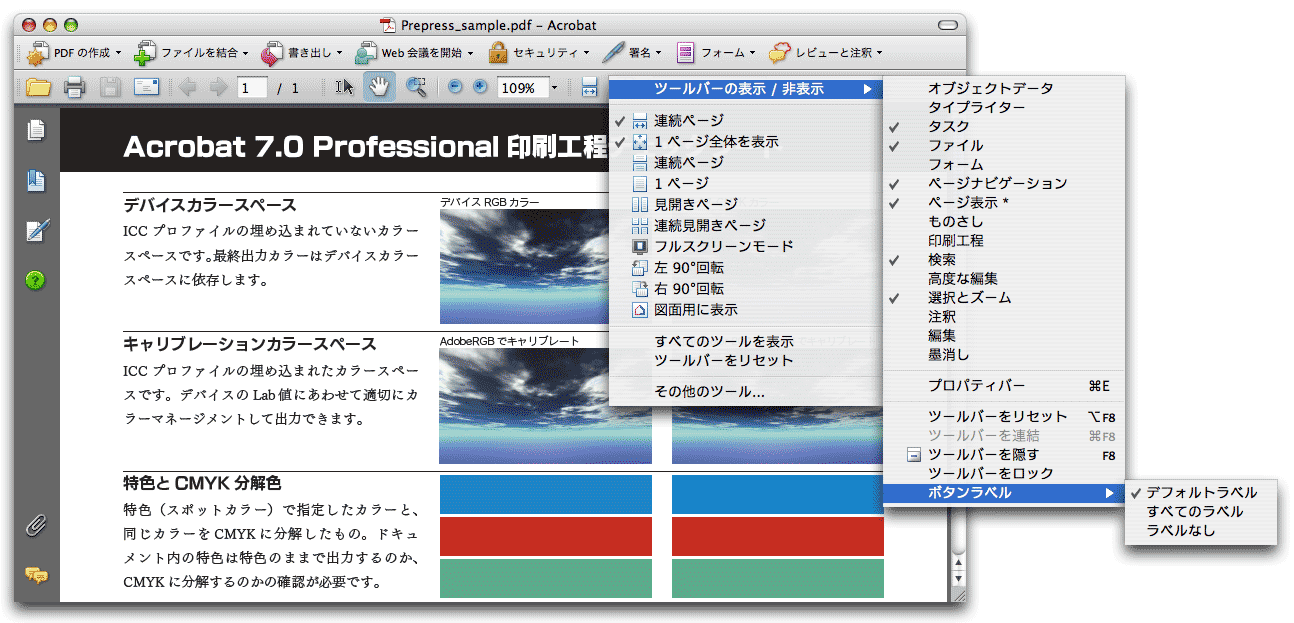Activate the Hand tool
Screen dimensions: 1294x623
(x=379, y=87)
